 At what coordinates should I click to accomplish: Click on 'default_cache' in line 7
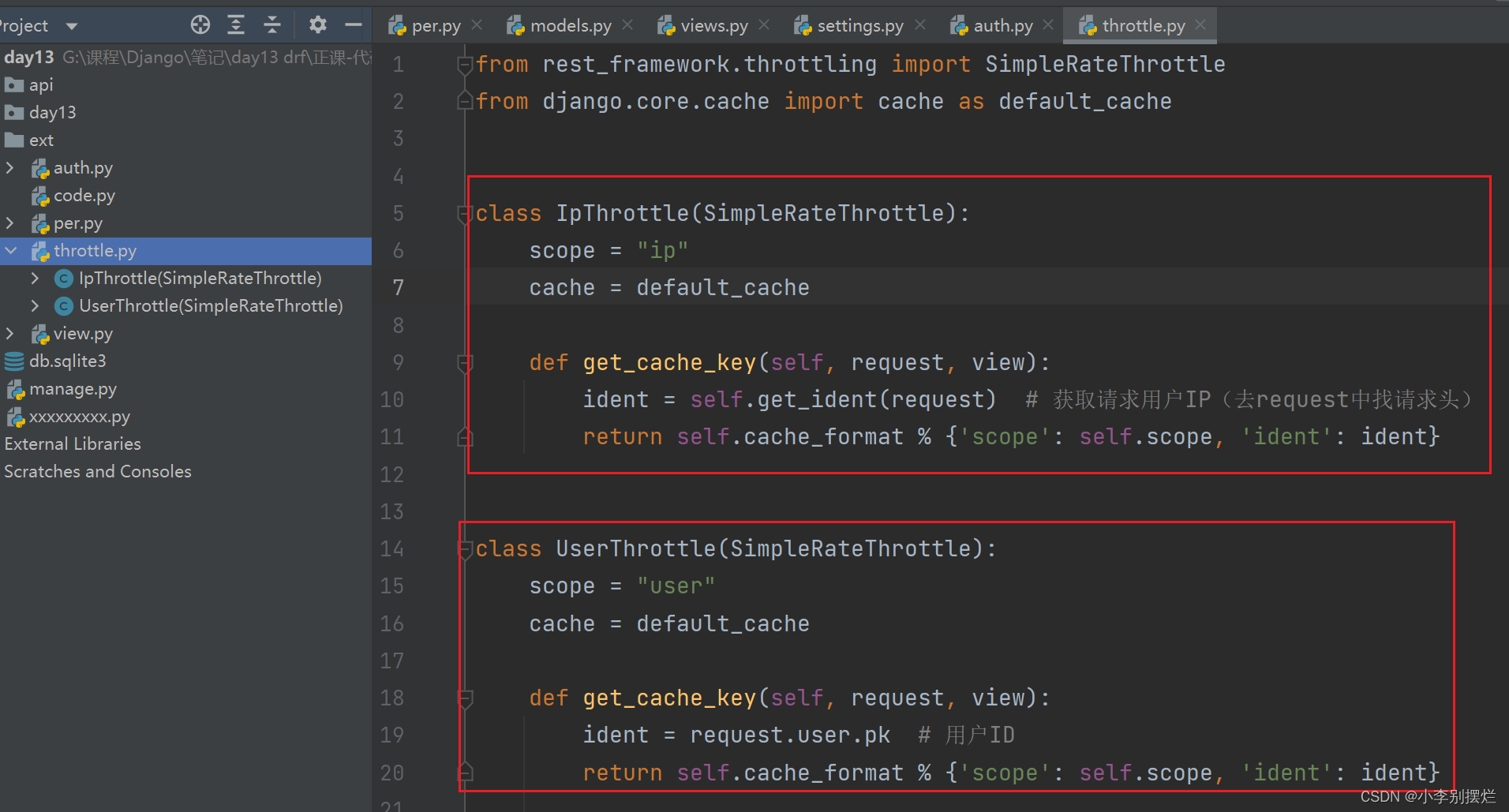[x=723, y=287]
